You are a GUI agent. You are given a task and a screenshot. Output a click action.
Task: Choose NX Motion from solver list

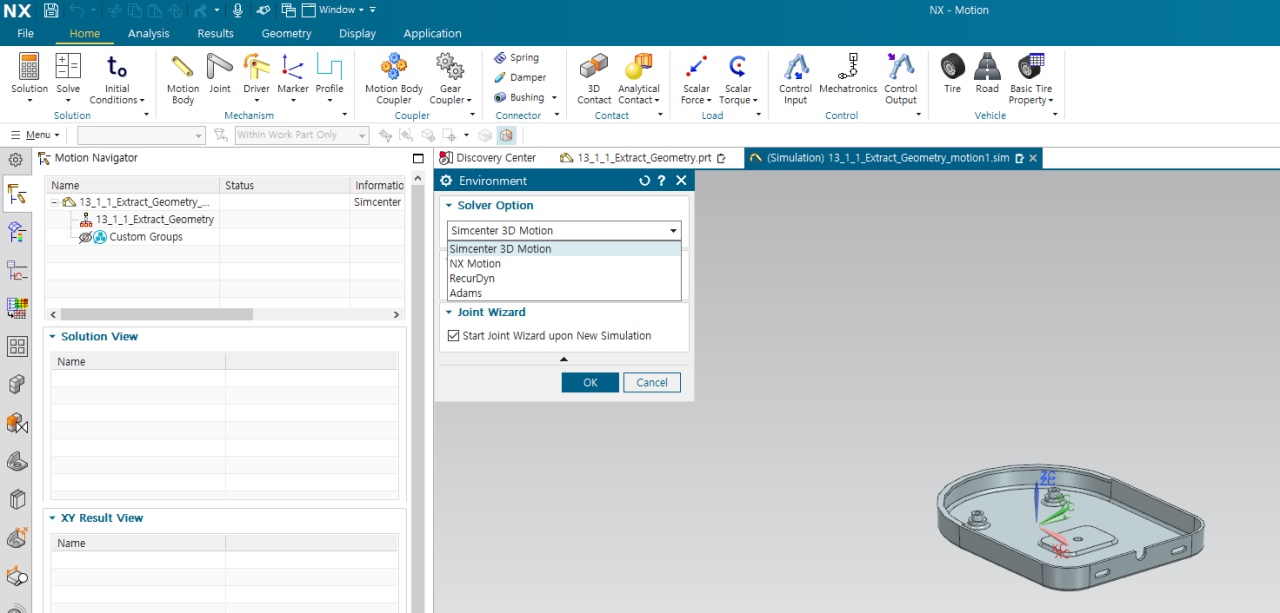tap(475, 264)
